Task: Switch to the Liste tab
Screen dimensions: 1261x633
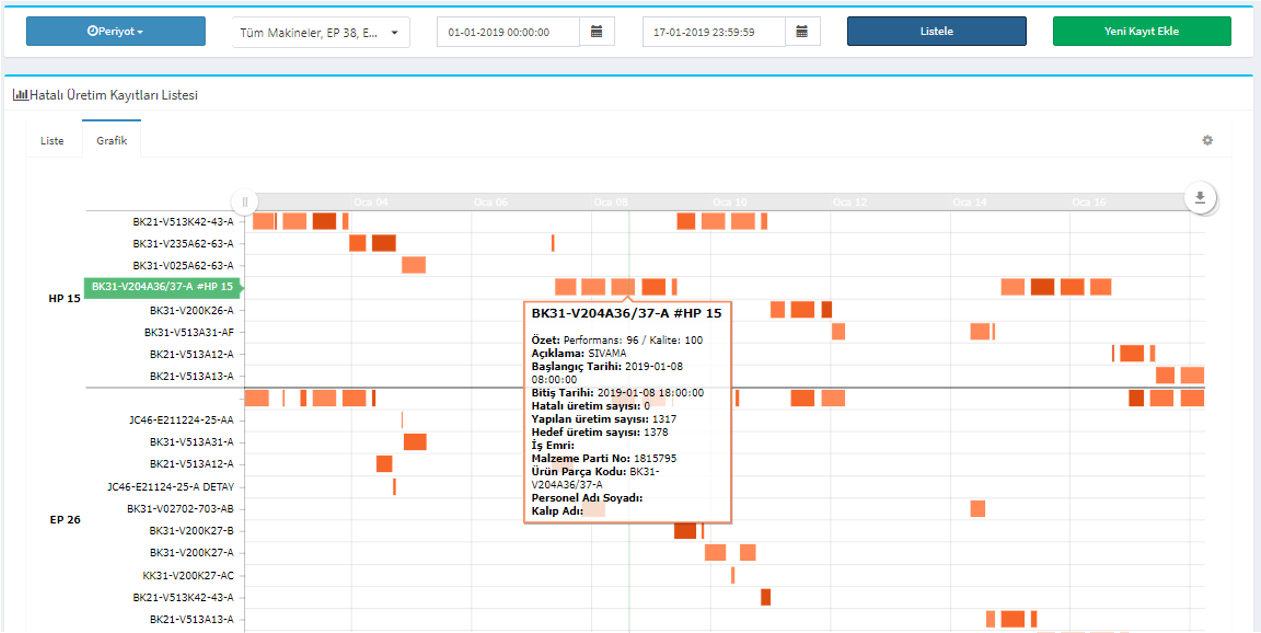Action: pos(52,141)
